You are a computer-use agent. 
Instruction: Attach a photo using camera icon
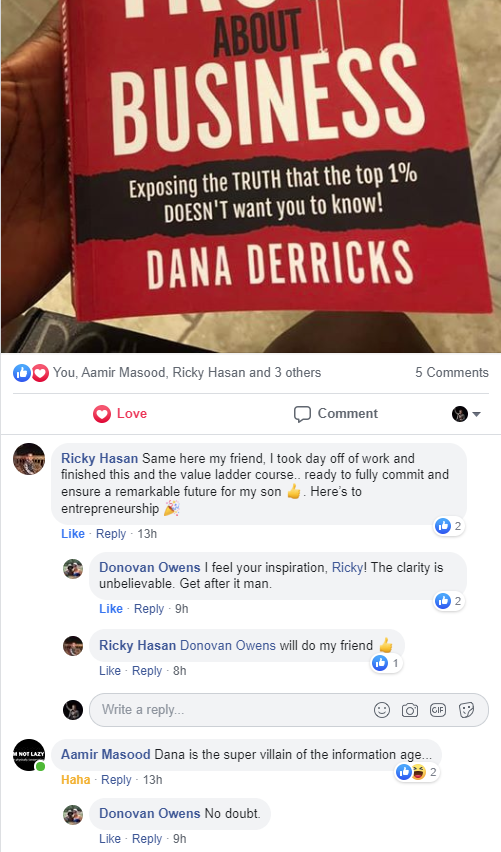pyautogui.click(x=410, y=710)
